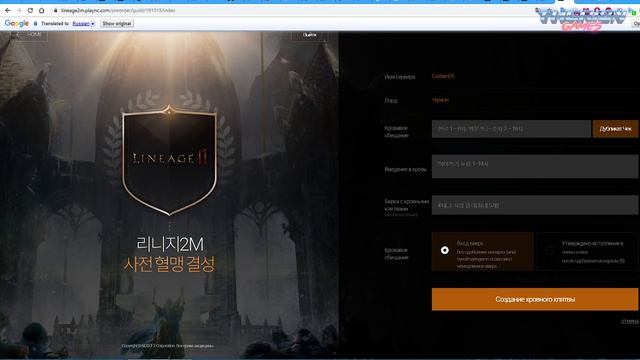Click the padlock icon in the address bar
Screen dimensions: 640x360
[x=56, y=10]
